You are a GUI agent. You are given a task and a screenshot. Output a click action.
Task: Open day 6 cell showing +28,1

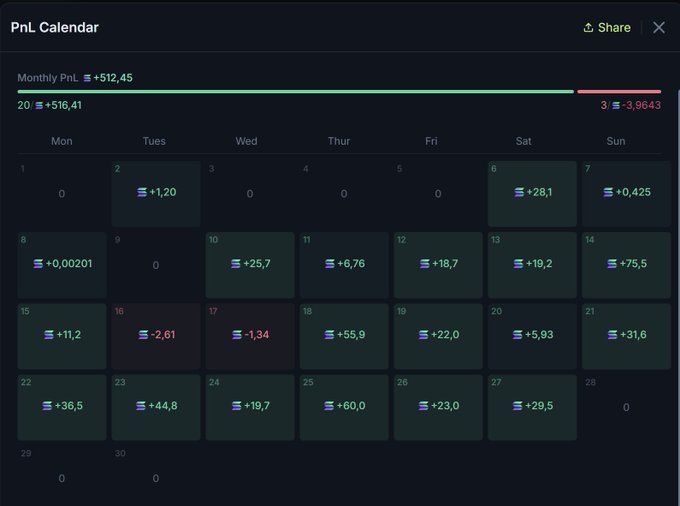click(x=532, y=194)
